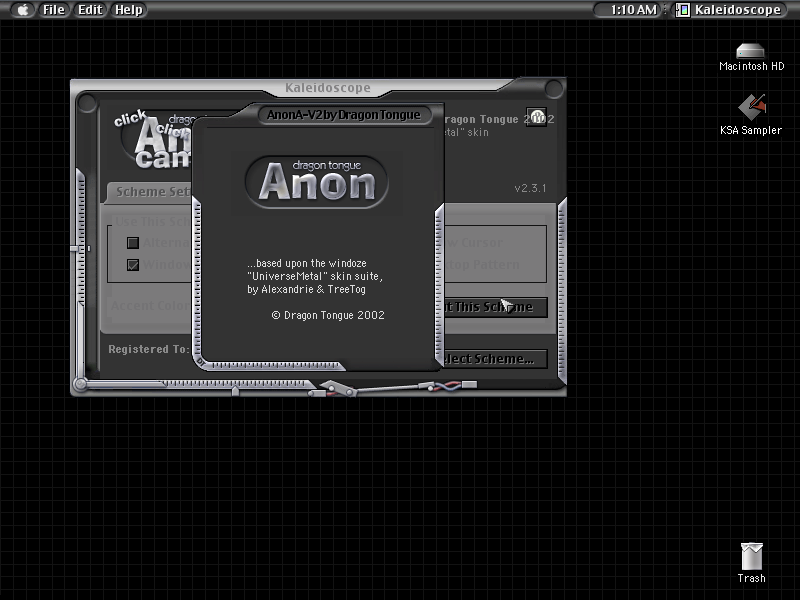The height and width of the screenshot is (600, 800).
Task: Click the Select Scheme... button
Action: pos(495,359)
